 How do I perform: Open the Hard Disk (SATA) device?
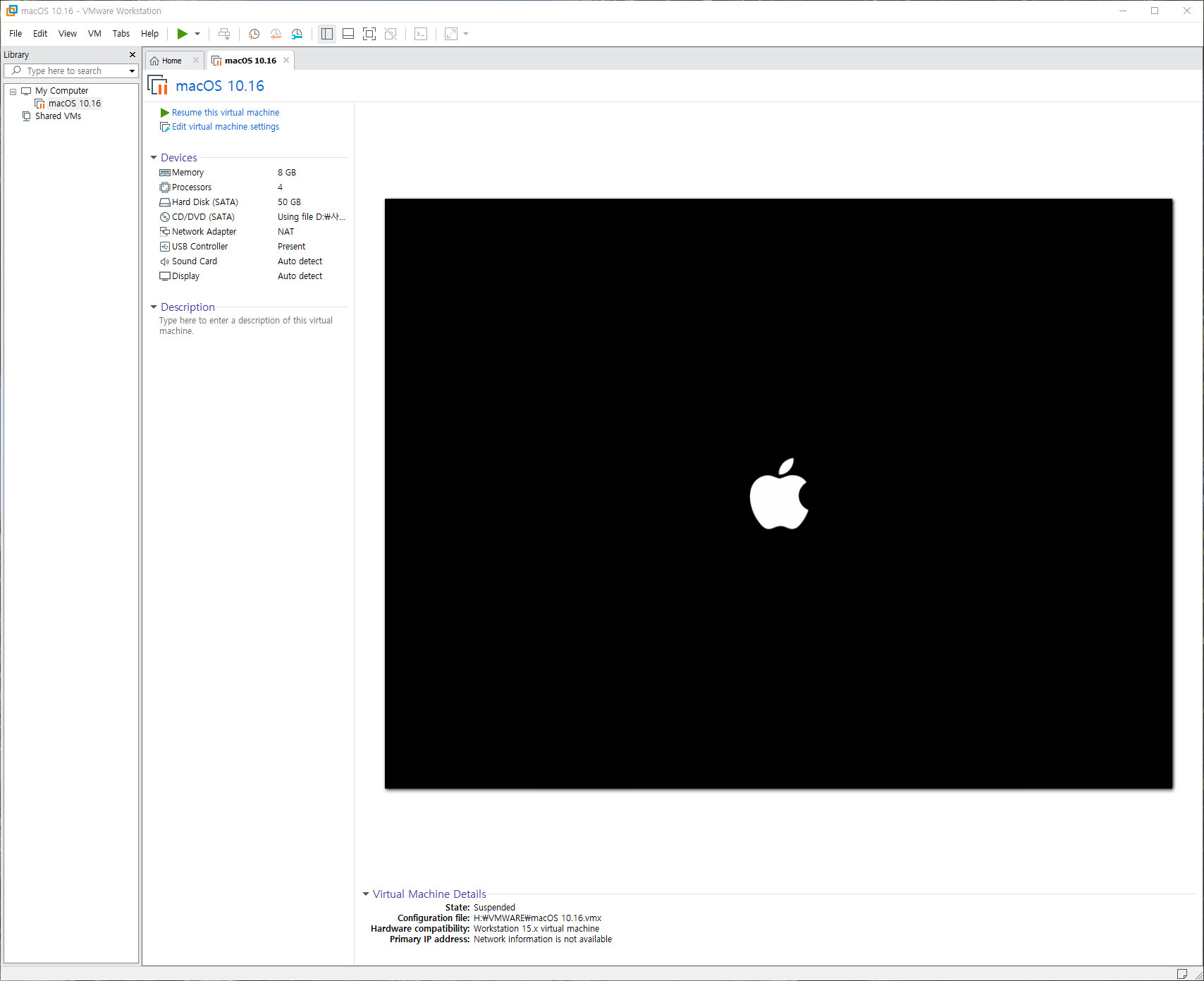[252, 202]
